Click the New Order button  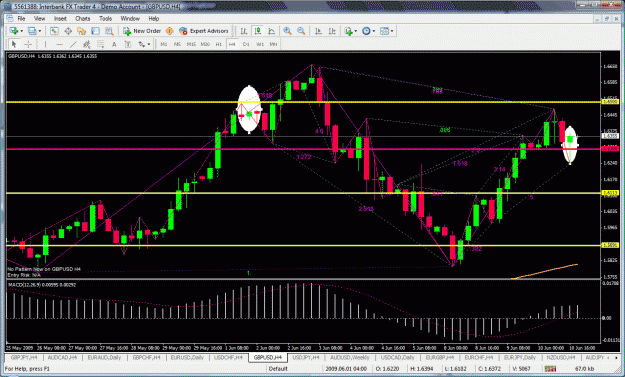(142, 31)
